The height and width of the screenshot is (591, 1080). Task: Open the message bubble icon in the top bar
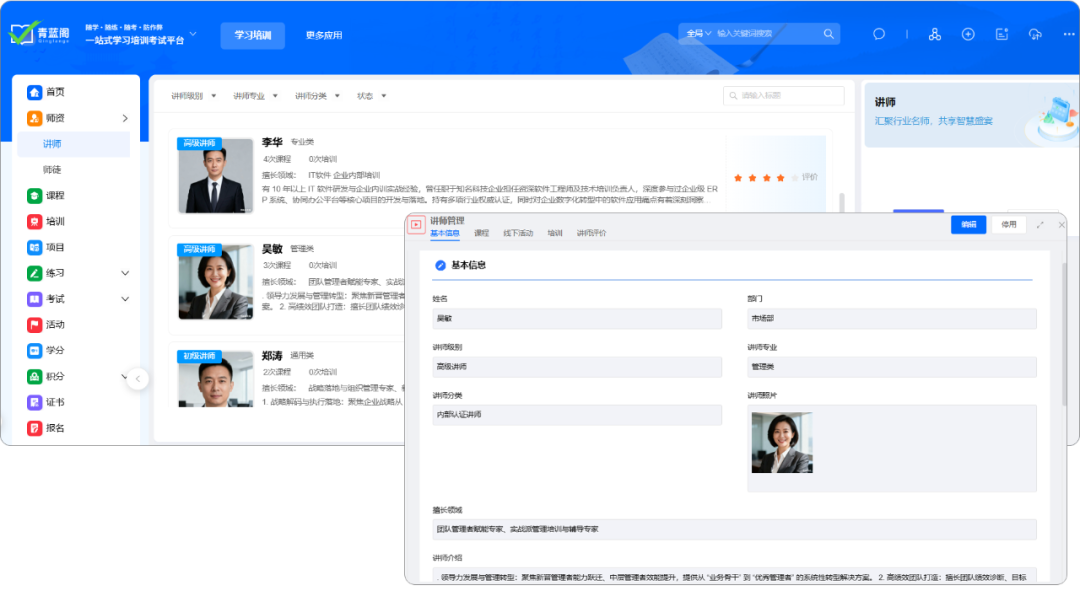(x=878, y=33)
